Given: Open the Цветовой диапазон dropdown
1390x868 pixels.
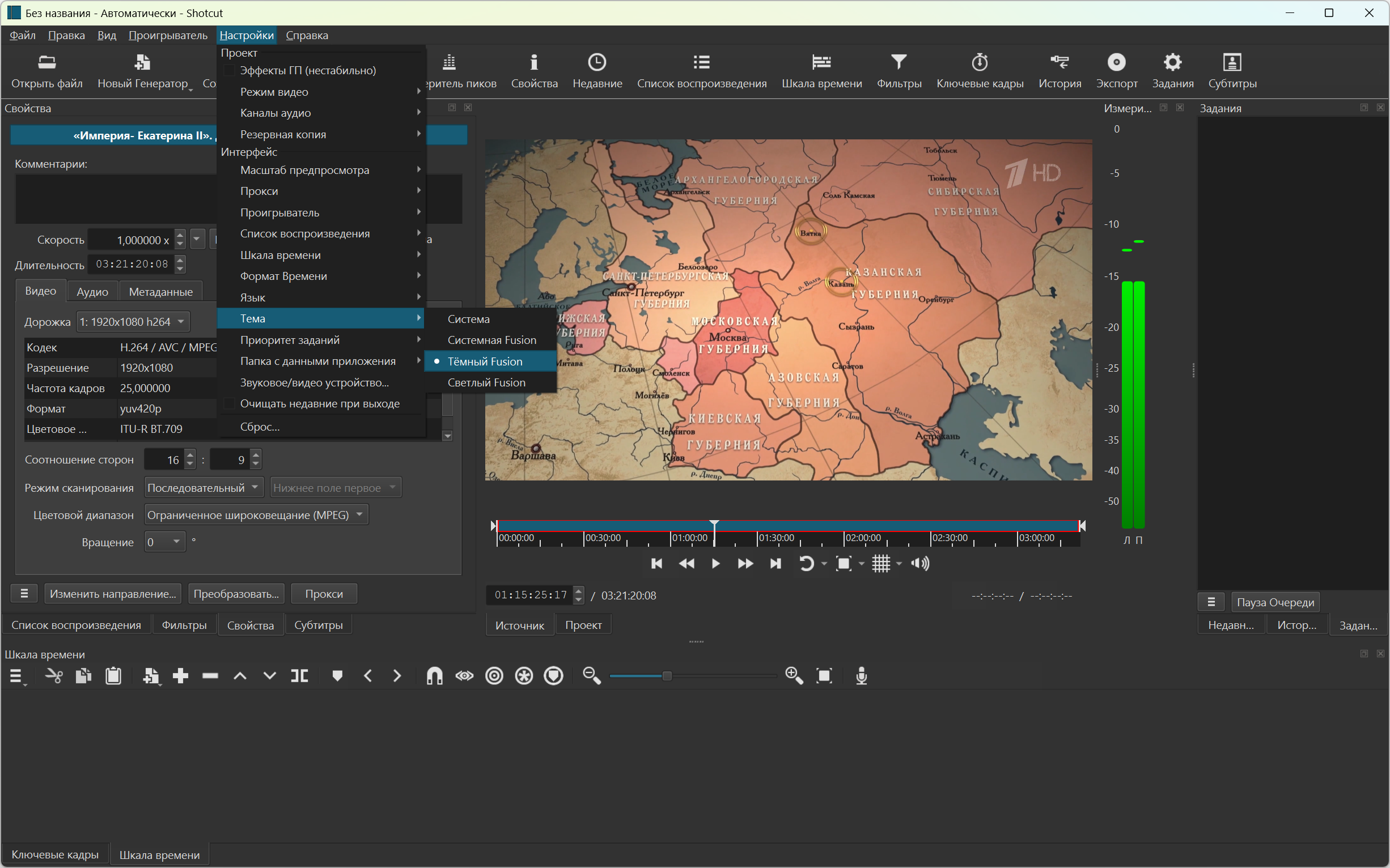Looking at the screenshot, I should [x=256, y=515].
